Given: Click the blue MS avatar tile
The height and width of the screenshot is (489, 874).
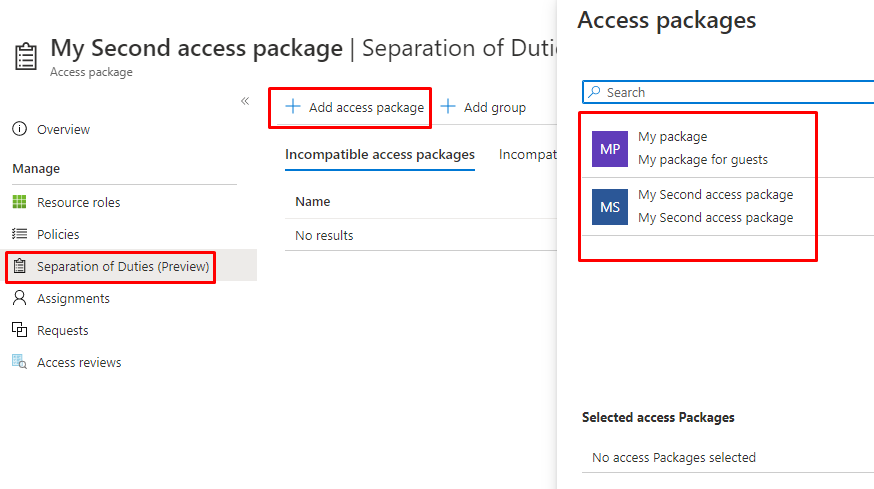Looking at the screenshot, I should click(x=610, y=207).
